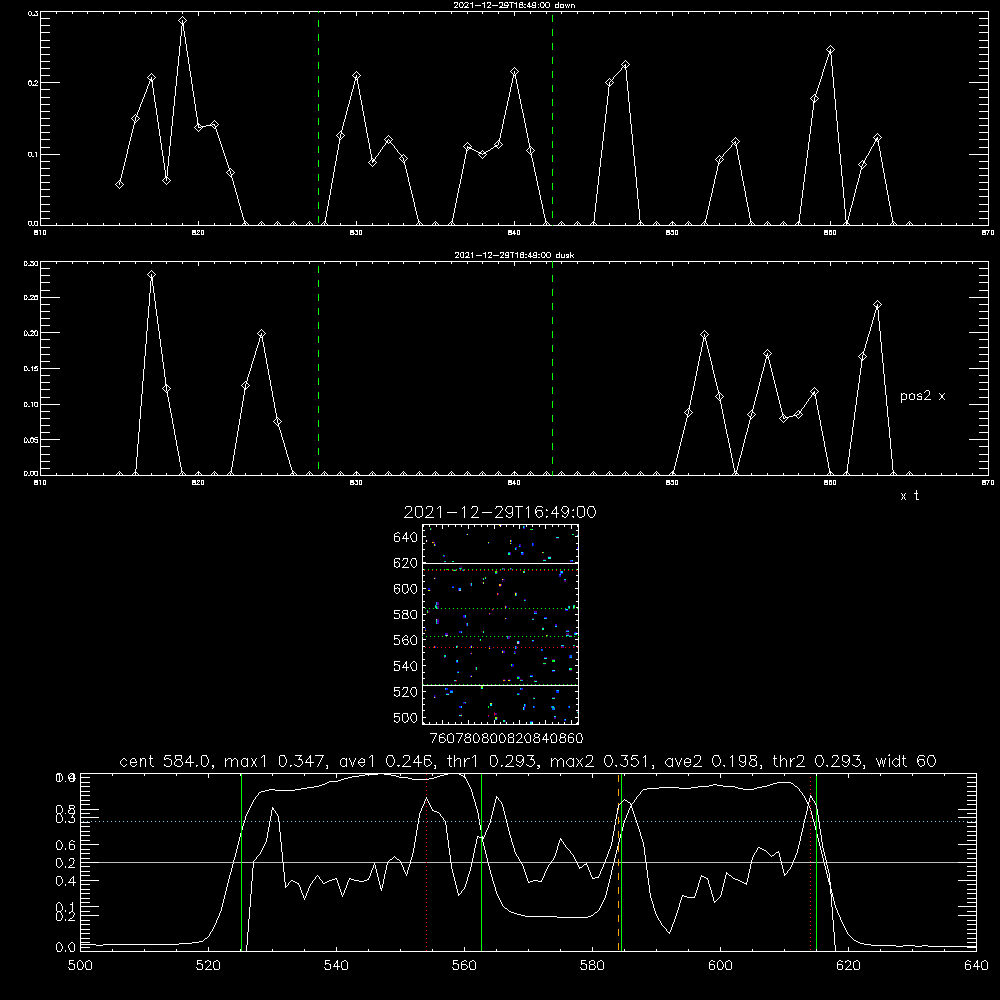Viewport: 1000px width, 1000px height.
Task: Click the dusk plot x-axis label 820
Action: tap(198, 483)
